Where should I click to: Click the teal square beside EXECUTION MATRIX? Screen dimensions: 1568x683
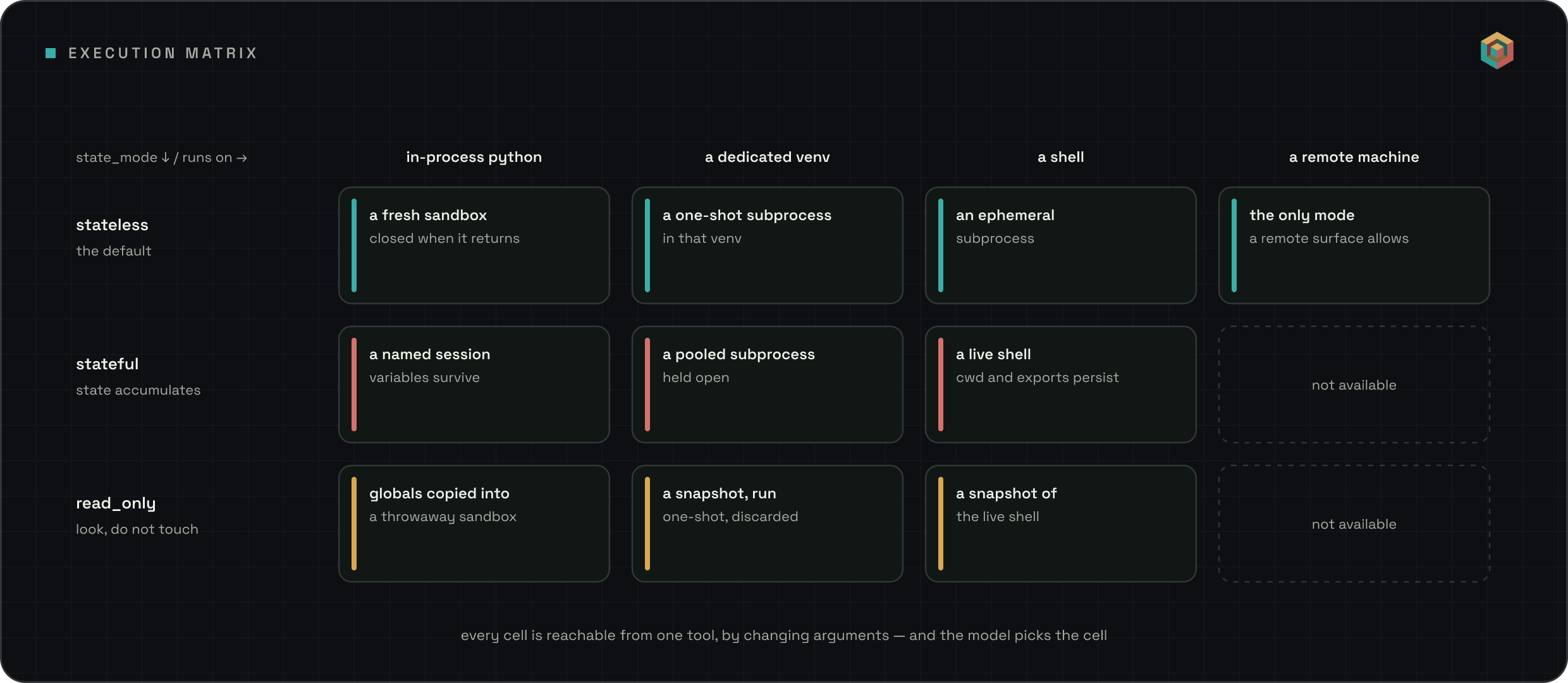(x=51, y=53)
